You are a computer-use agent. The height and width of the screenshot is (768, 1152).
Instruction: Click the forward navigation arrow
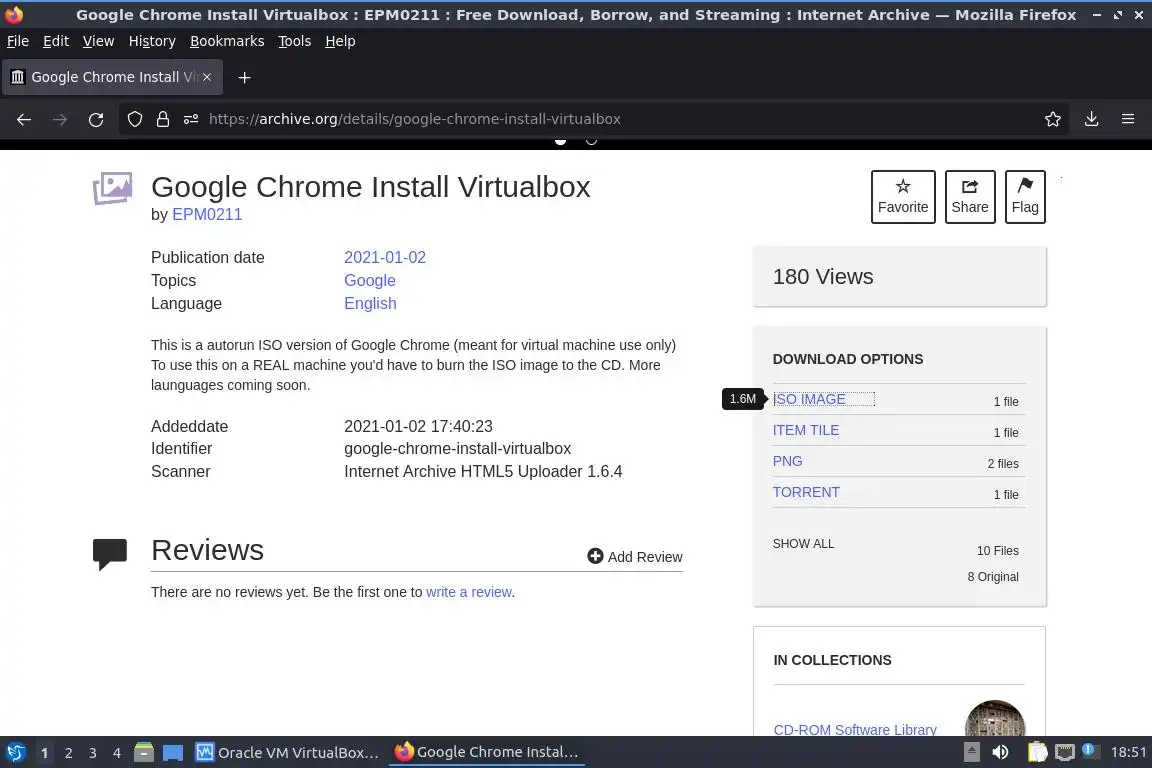(60, 119)
